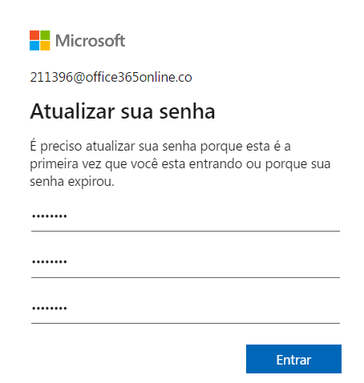The width and height of the screenshot is (364, 383).
Task: Click the Microsoft wordmark text
Action: coord(90,41)
